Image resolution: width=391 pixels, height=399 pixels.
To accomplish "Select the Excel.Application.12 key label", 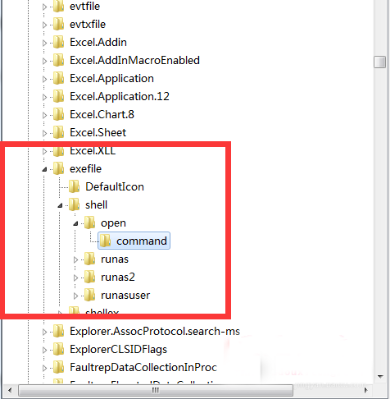I will pos(119,96).
